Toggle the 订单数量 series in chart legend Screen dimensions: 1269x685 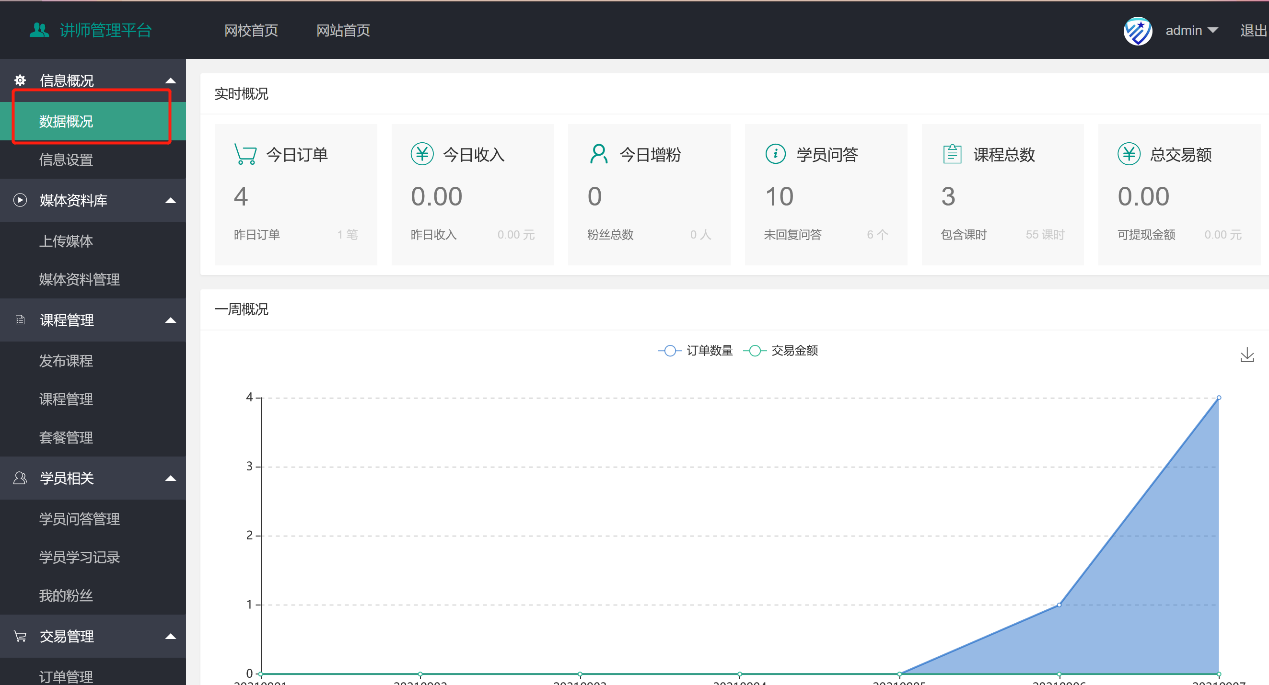pyautogui.click(x=696, y=351)
